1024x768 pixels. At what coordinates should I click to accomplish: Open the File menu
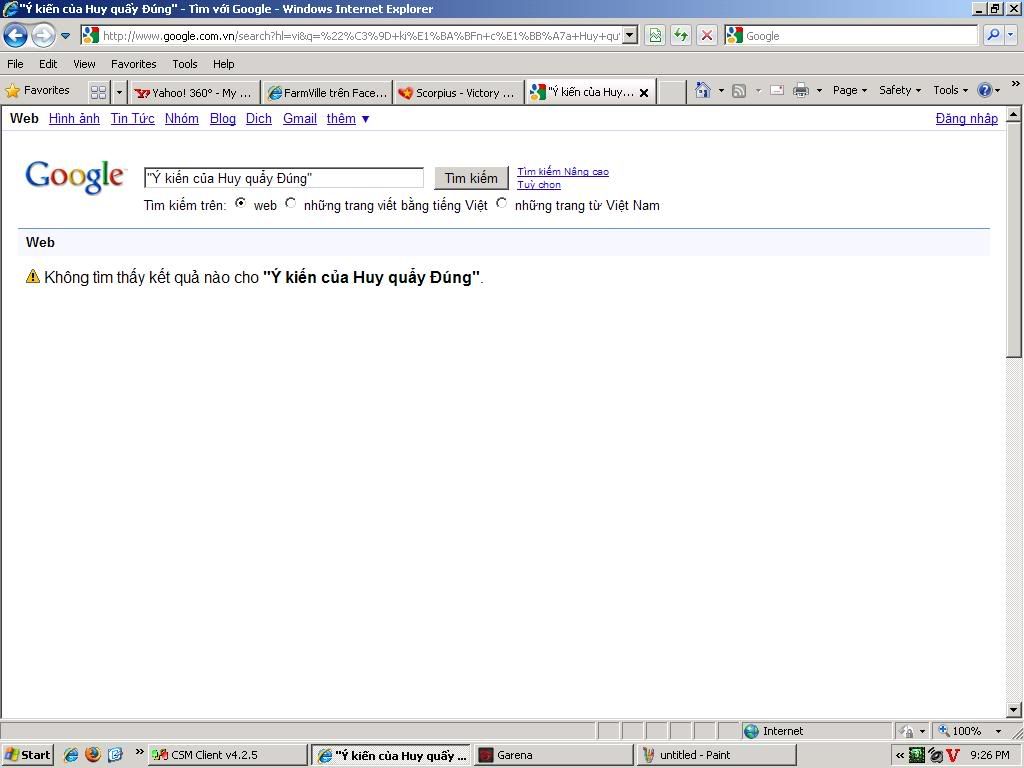click(15, 64)
